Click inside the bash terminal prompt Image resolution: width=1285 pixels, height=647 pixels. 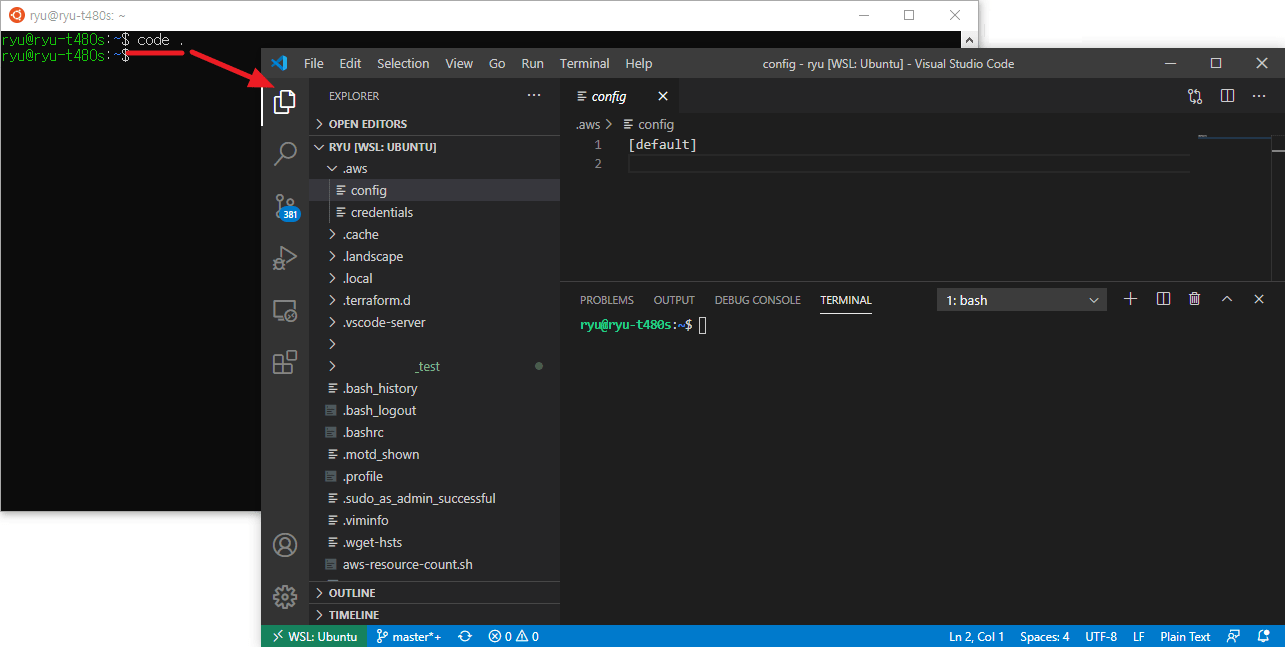(703, 325)
